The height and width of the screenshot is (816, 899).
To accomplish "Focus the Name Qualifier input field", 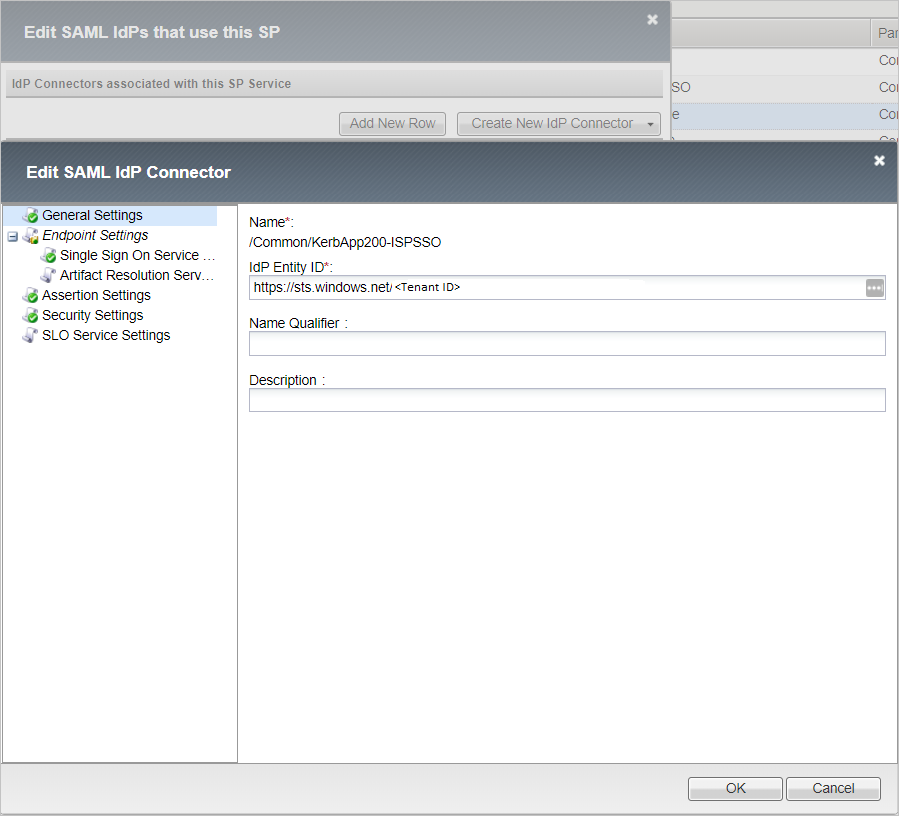I will pos(567,343).
